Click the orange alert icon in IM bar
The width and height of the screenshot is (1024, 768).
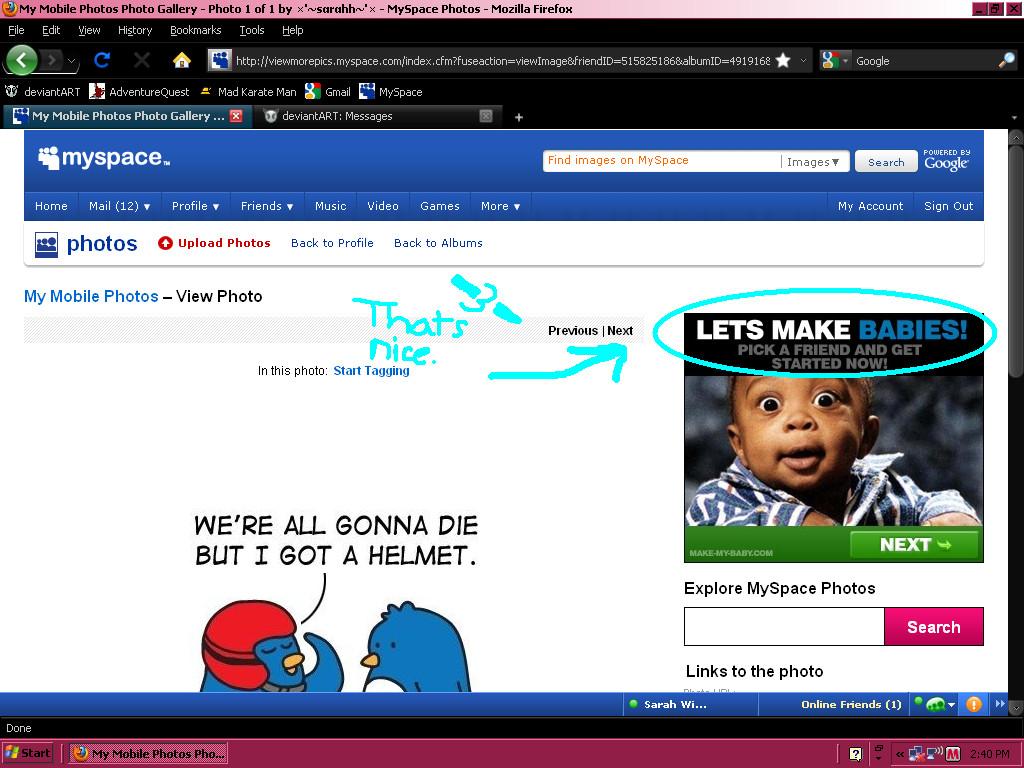[x=973, y=704]
